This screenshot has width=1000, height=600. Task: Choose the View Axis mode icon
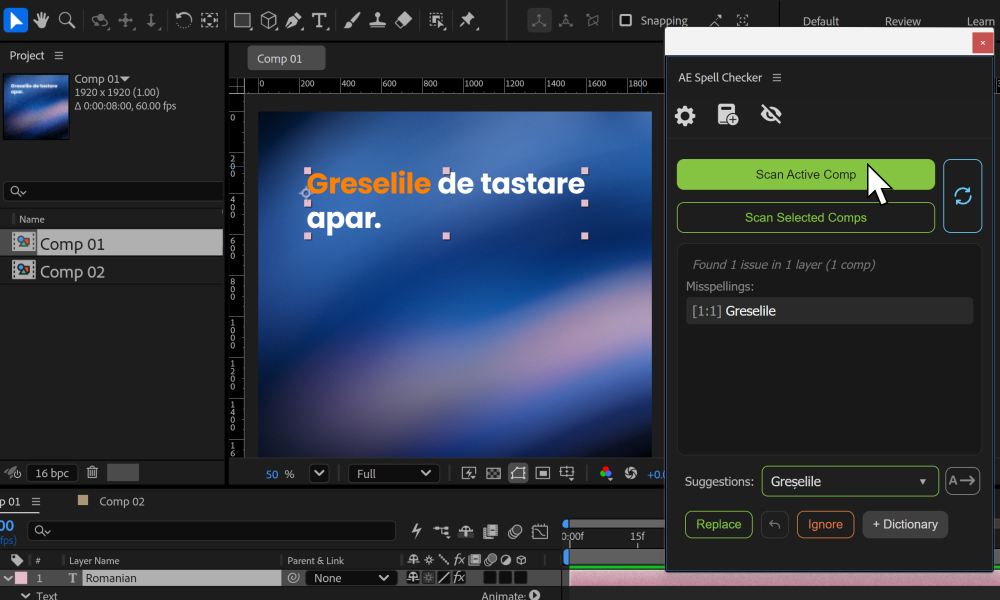click(x=592, y=20)
